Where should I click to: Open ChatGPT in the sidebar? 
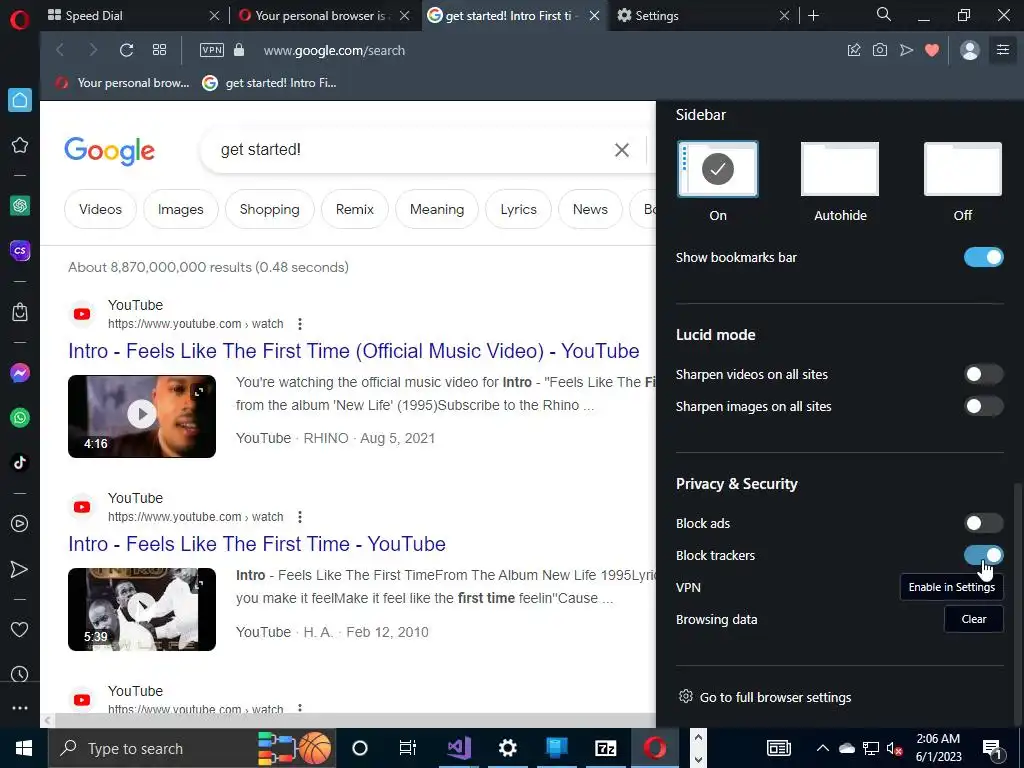coord(20,206)
